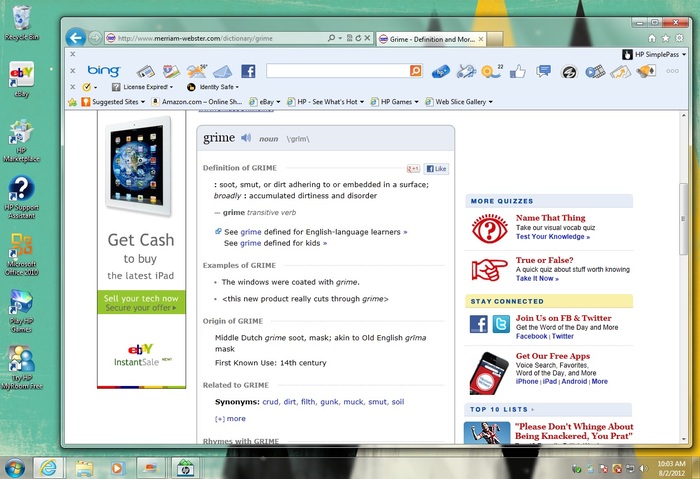Open Amazon.com favorites bar item

197,102
